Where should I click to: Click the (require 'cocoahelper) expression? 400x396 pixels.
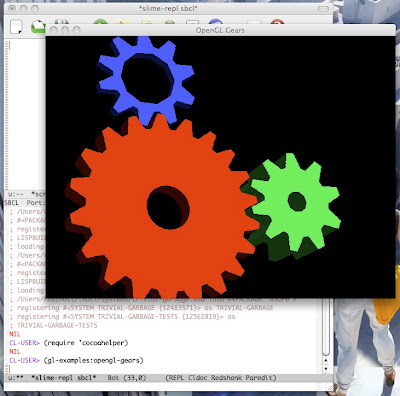[x=86, y=343]
